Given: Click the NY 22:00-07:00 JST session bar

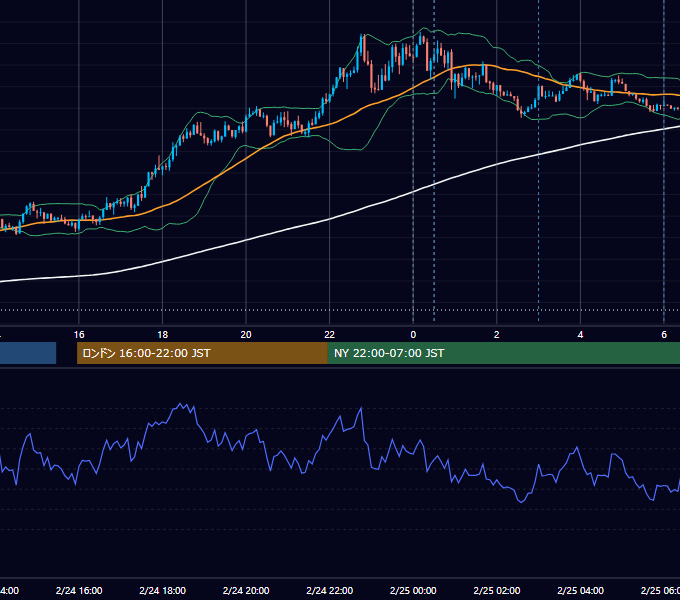Looking at the screenshot, I should [503, 353].
